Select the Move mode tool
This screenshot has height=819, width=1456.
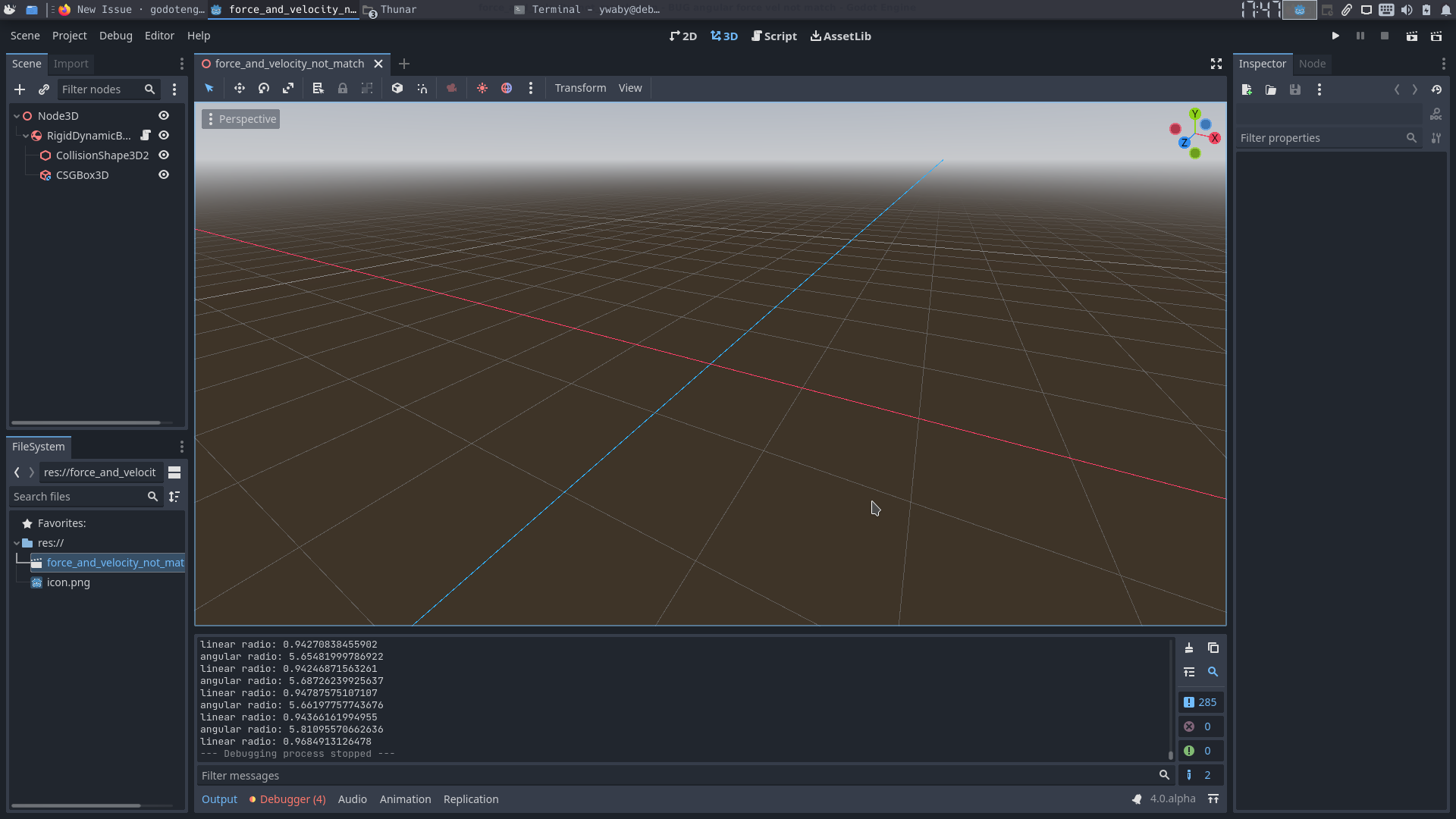coord(239,88)
